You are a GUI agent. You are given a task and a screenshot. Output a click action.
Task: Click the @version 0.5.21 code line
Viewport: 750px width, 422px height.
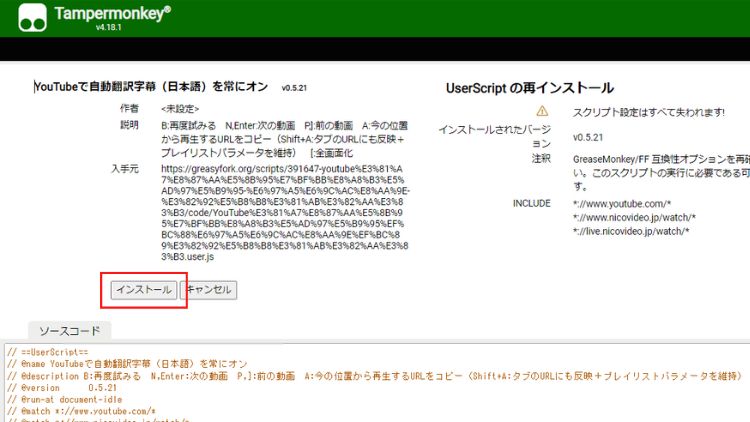pos(62,388)
